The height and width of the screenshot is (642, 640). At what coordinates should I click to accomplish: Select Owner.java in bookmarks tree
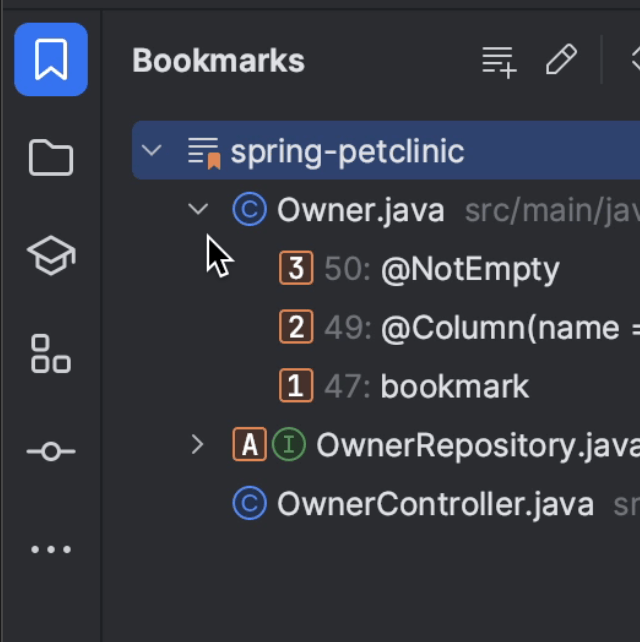[x=361, y=210]
